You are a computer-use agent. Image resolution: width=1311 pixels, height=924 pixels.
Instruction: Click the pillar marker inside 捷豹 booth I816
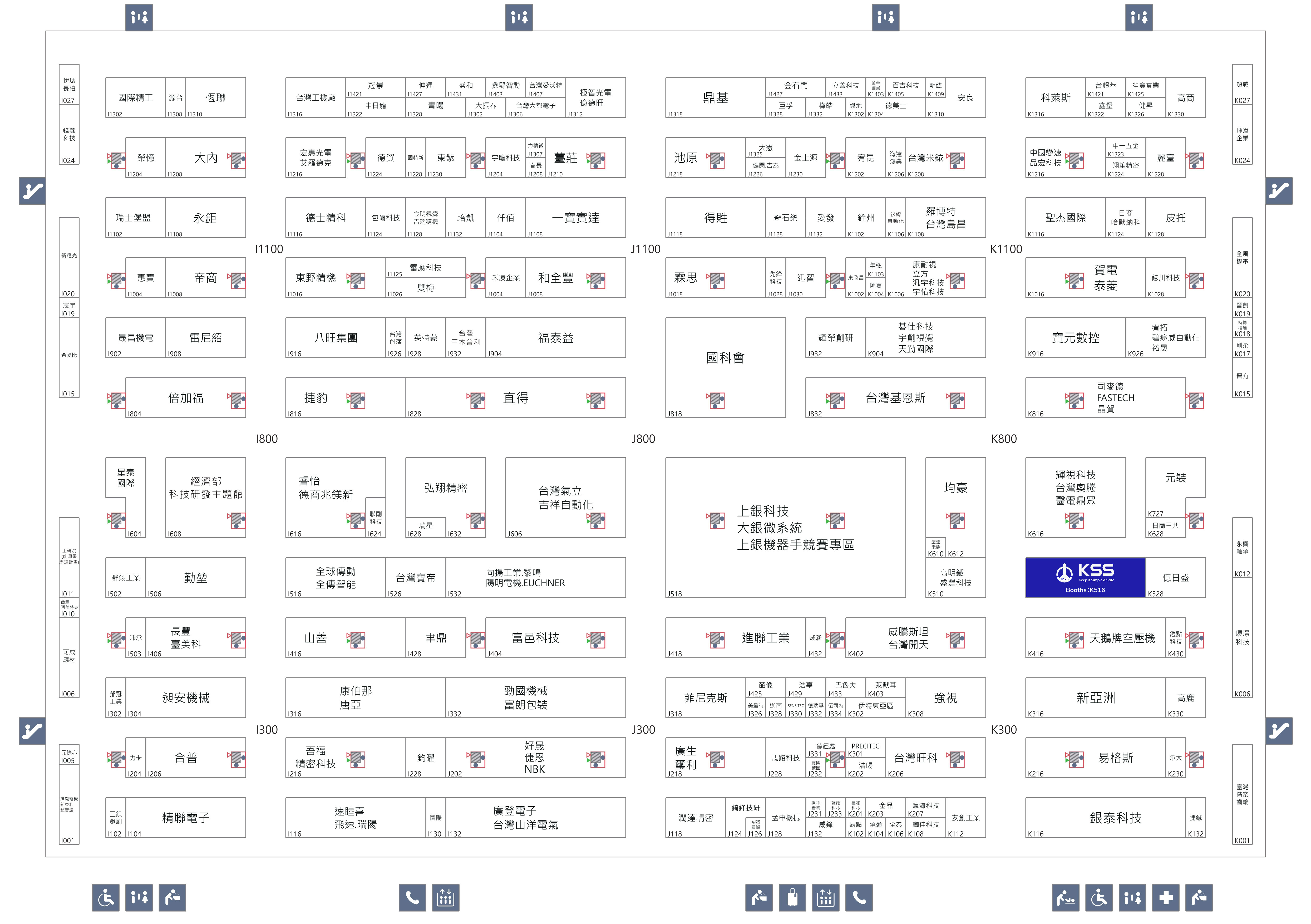pyautogui.click(x=356, y=400)
